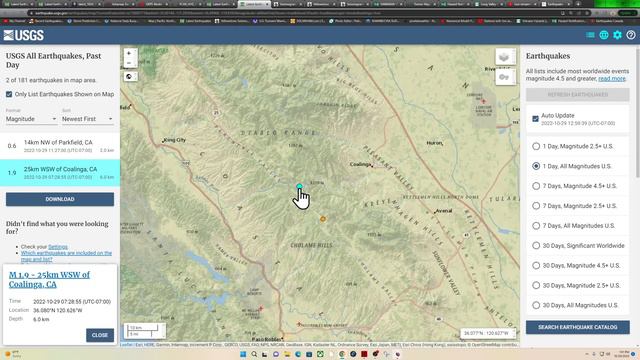
Task: Click the map scale bar control
Action: [145, 331]
